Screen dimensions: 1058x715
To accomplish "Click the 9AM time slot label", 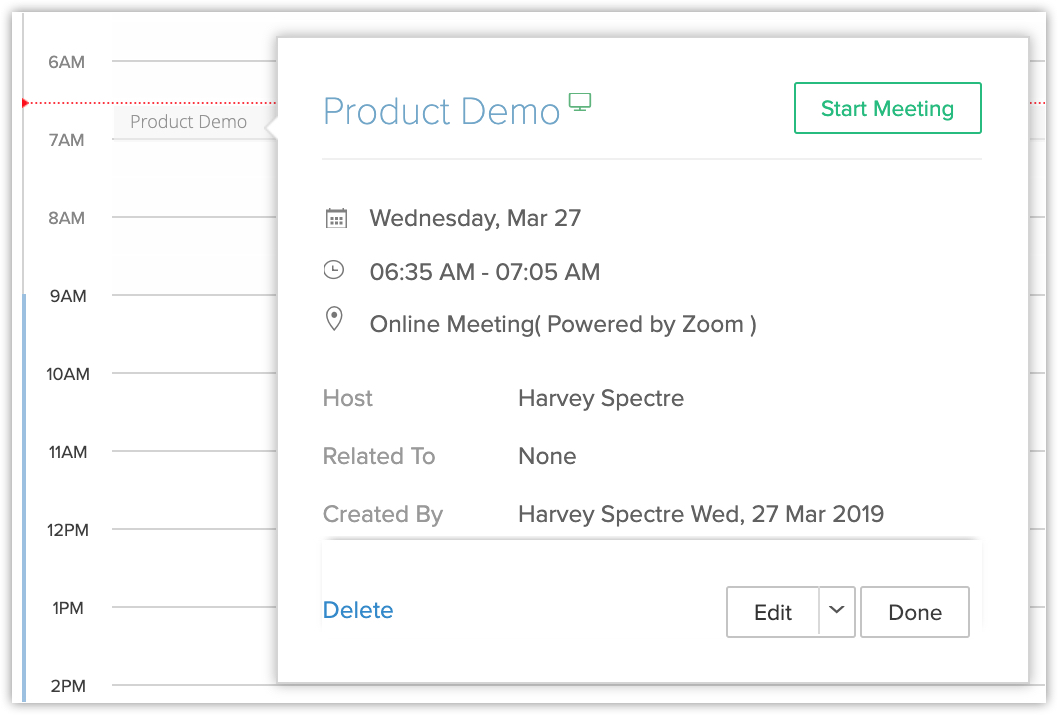I will pyautogui.click(x=67, y=296).
